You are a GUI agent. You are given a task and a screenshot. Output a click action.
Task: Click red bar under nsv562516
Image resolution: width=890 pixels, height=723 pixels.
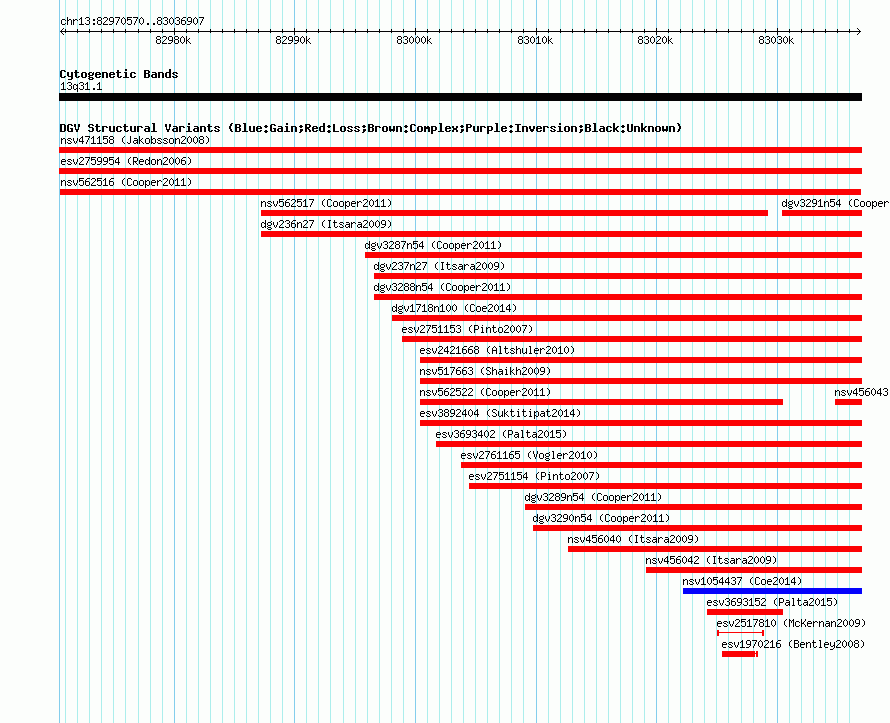[460, 192]
